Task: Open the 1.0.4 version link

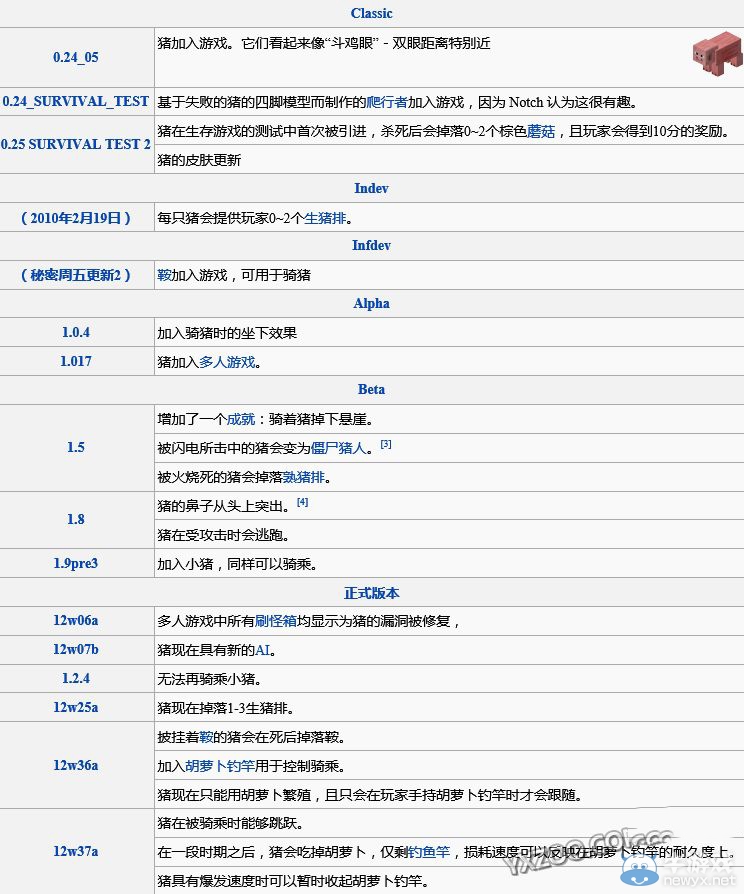Action: click(x=76, y=332)
